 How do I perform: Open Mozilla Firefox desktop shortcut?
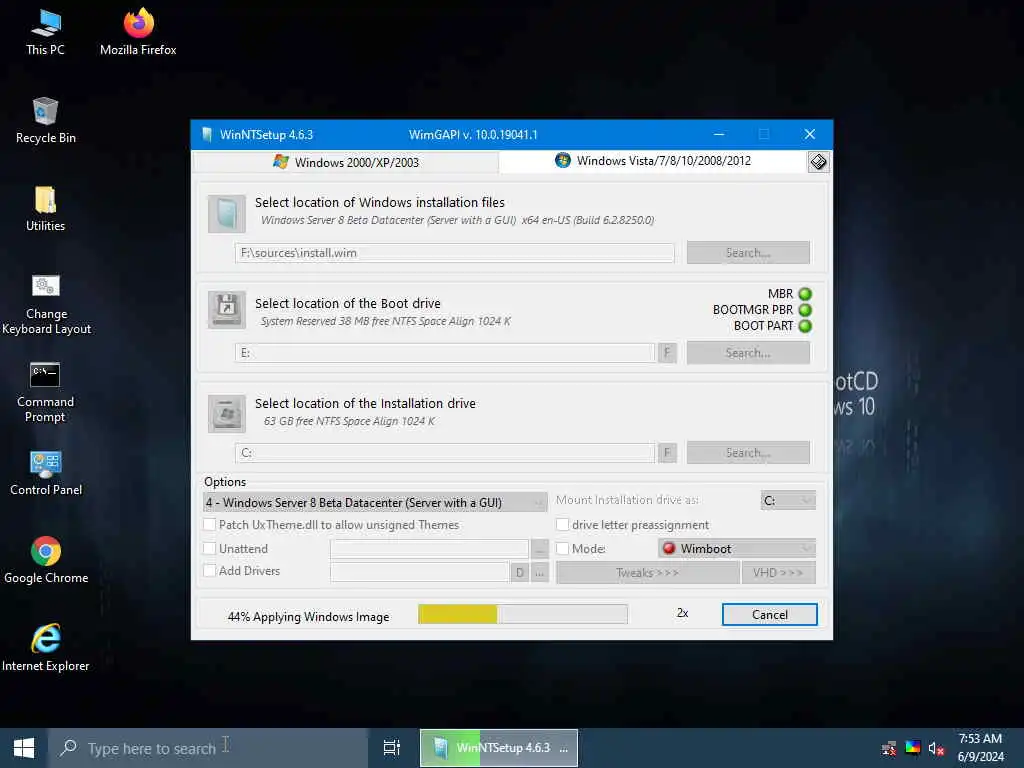[138, 33]
